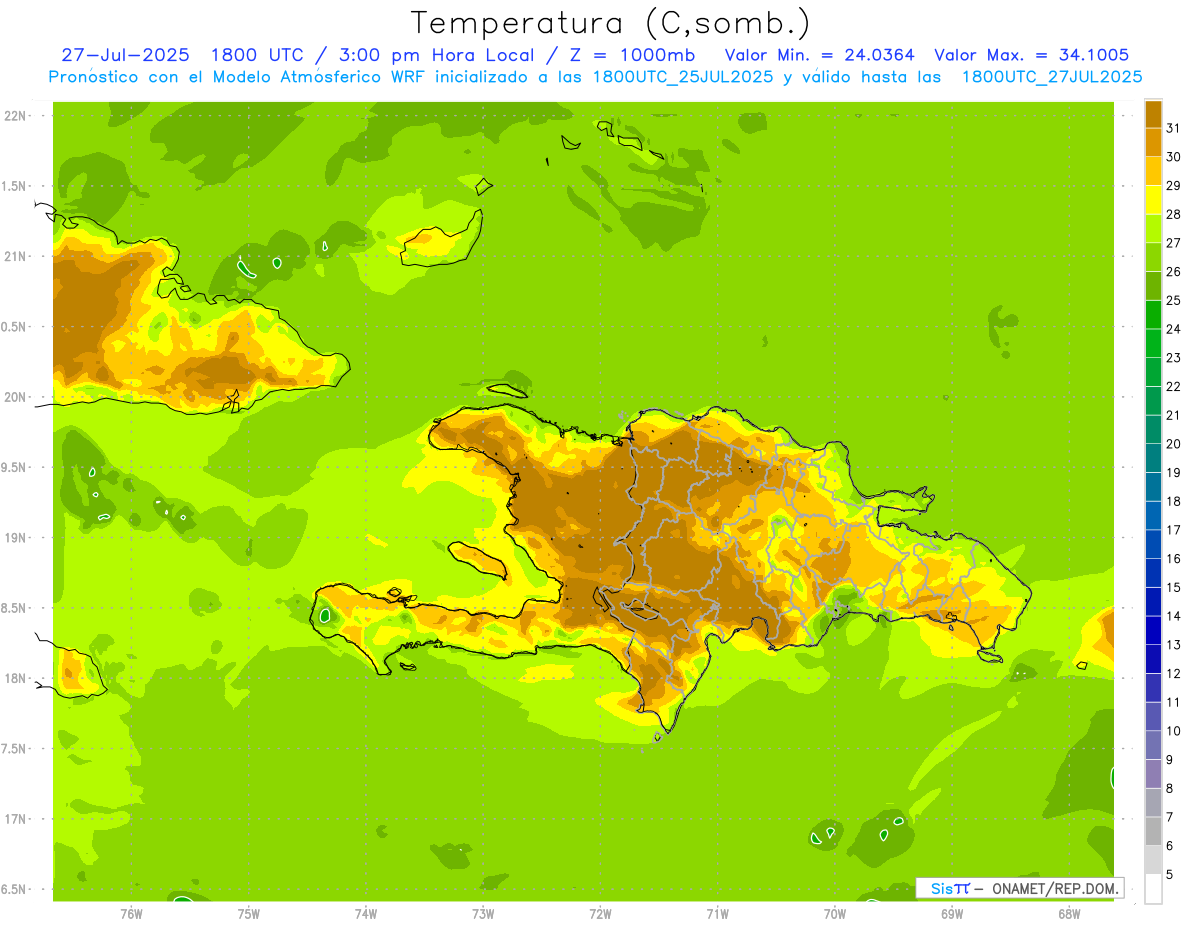Click the legend value "12"

(1174, 674)
